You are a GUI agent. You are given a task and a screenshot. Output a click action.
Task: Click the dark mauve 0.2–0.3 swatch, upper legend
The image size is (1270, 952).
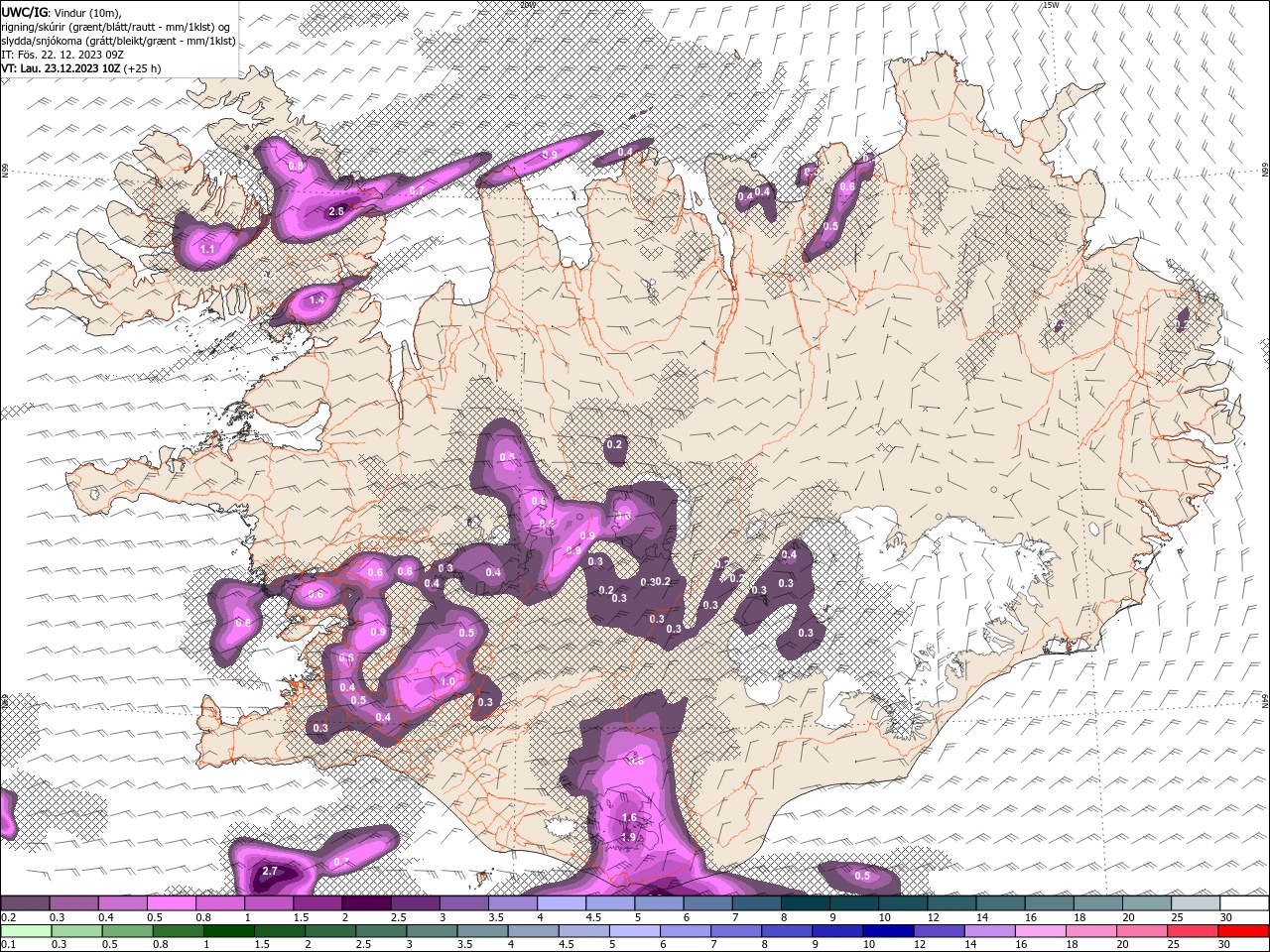click(x=25, y=903)
